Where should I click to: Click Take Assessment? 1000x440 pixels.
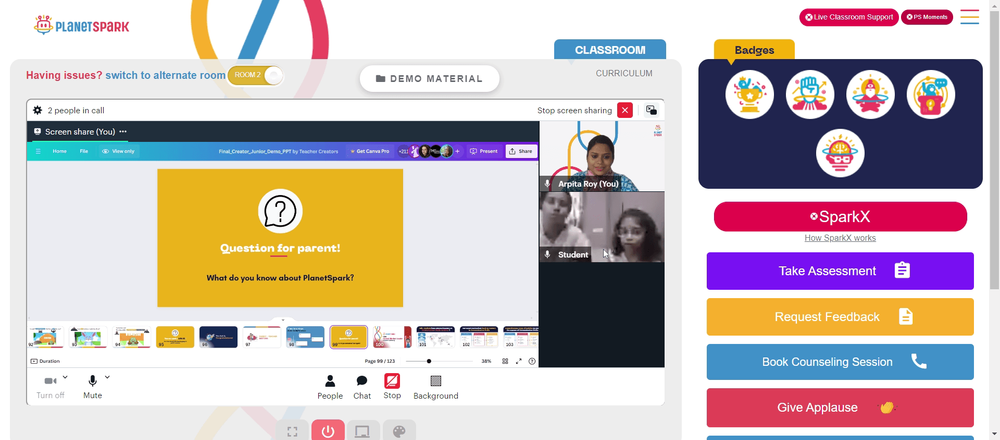point(840,271)
